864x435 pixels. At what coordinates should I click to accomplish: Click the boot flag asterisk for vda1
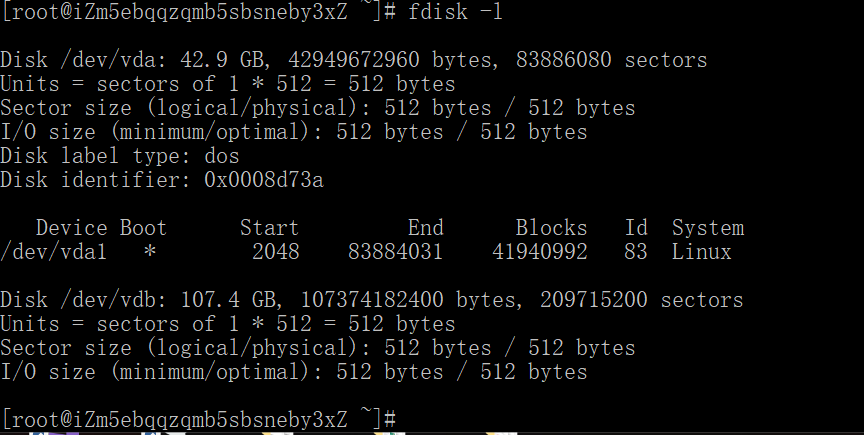(150, 252)
